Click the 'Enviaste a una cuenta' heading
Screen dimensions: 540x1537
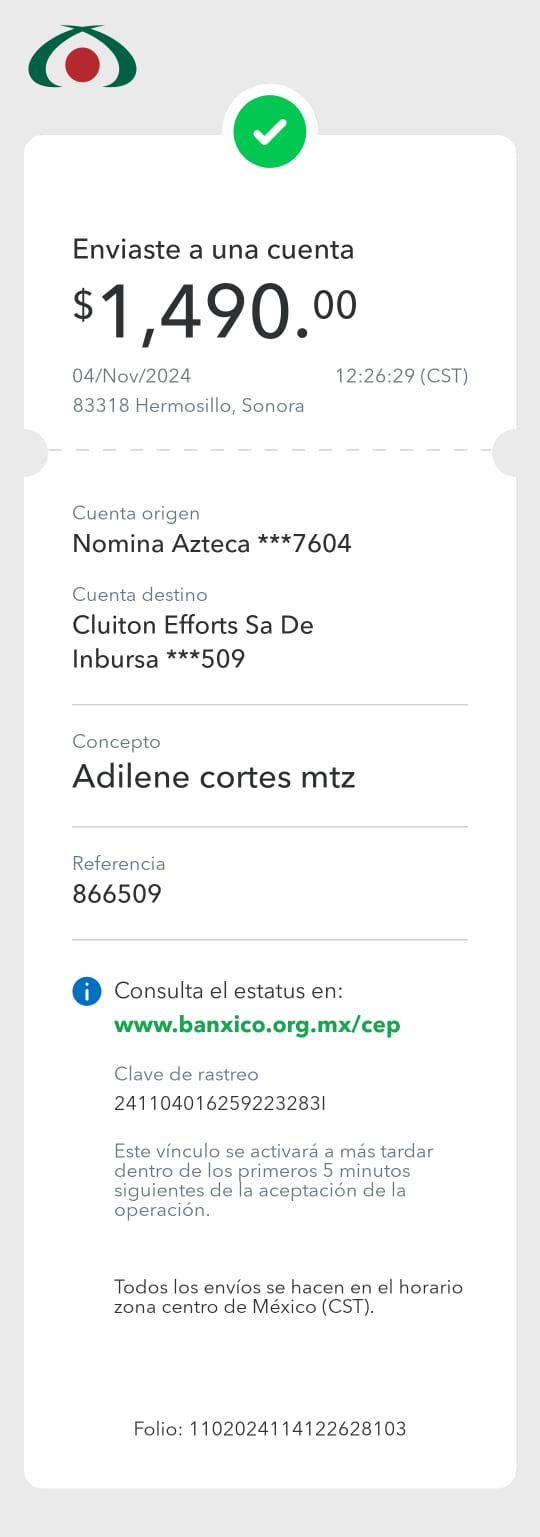click(213, 249)
